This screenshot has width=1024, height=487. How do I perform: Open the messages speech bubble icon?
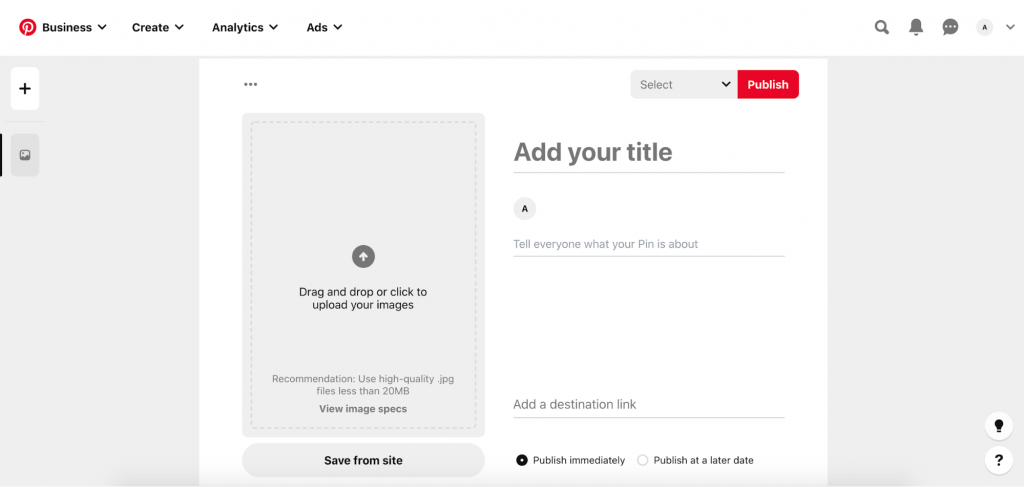(x=950, y=27)
